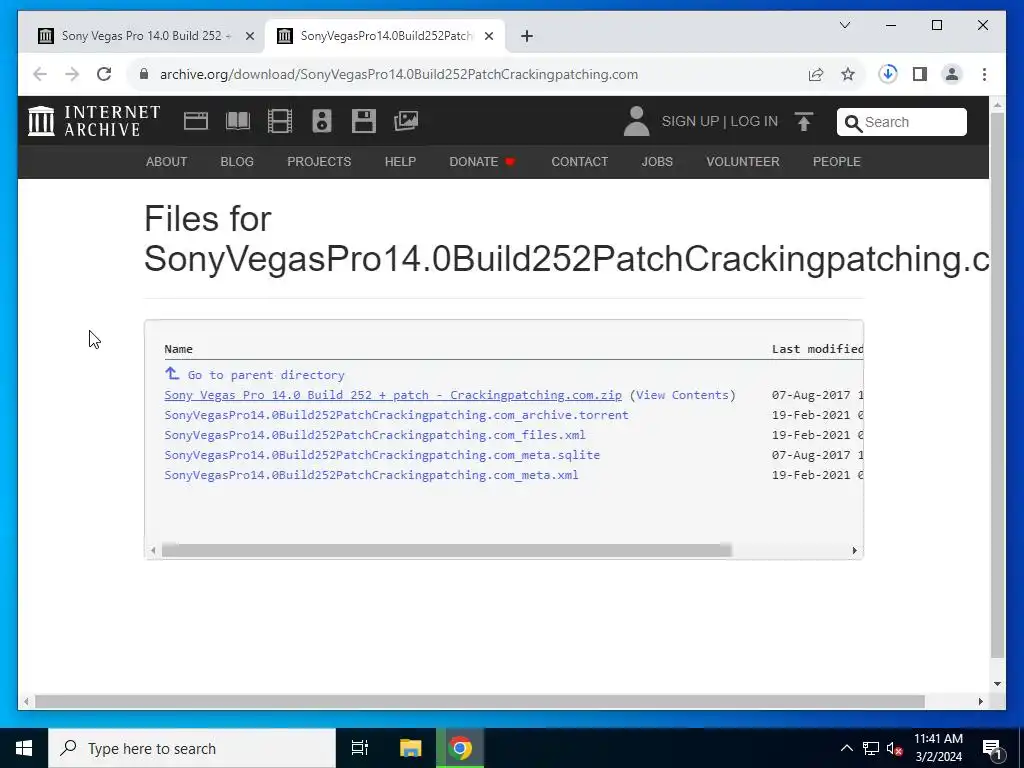Click the file listing scroll-left arrow
The width and height of the screenshot is (1024, 768).
pos(153,551)
